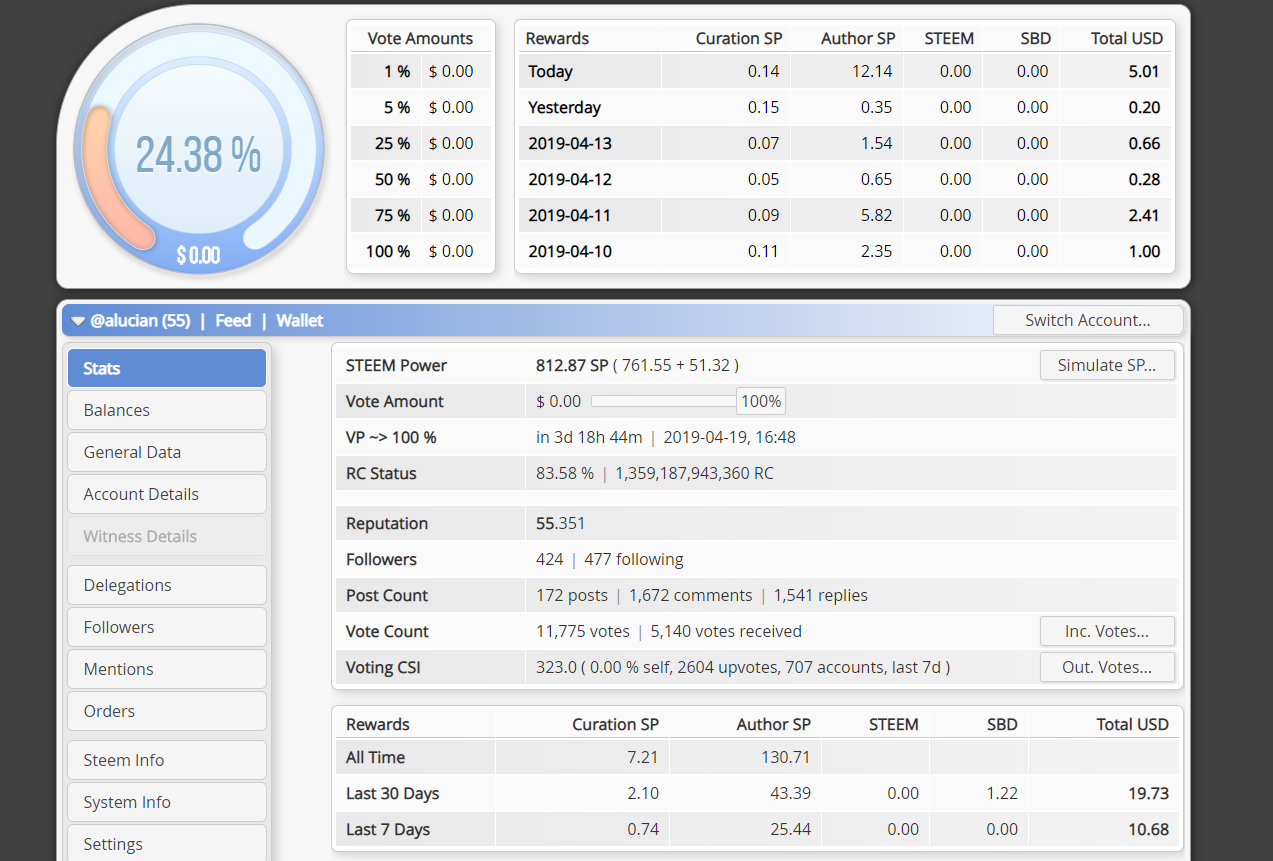Image resolution: width=1273 pixels, height=861 pixels.
Task: Switch to the Delegations tab
Action: (x=167, y=585)
